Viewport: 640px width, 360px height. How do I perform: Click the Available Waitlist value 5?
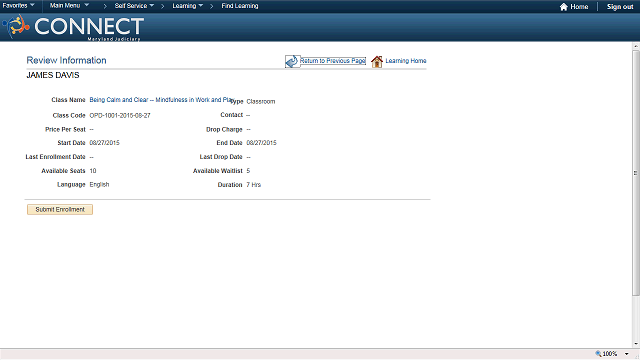[x=248, y=171]
